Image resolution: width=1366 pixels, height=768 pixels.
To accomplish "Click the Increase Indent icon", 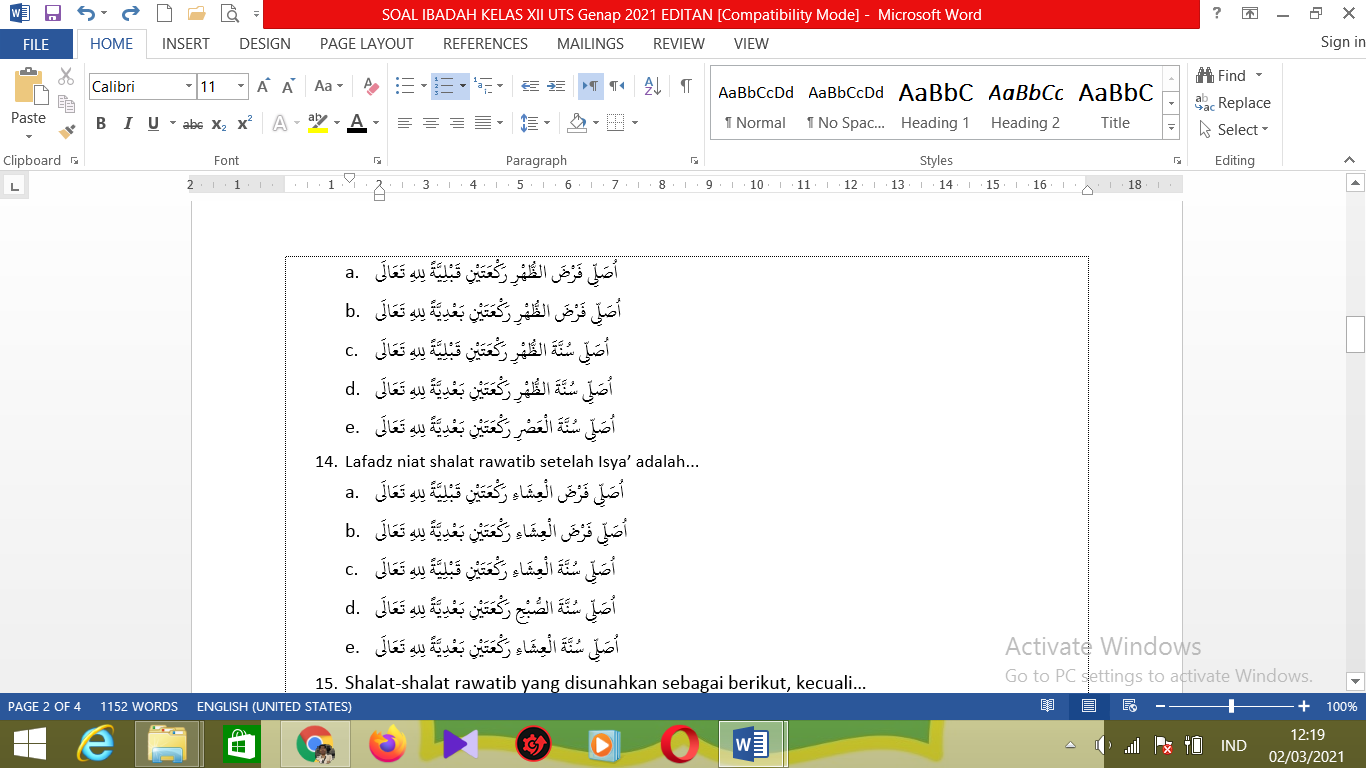I will [x=557, y=87].
